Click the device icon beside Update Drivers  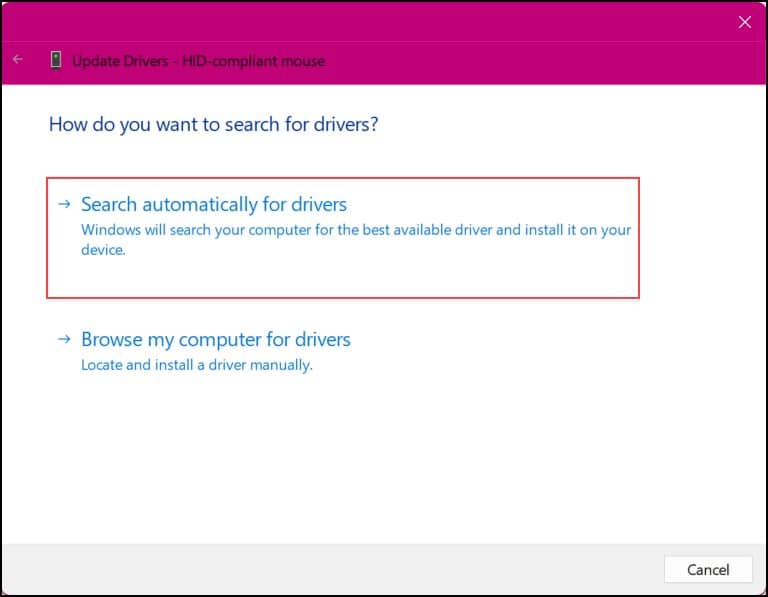[56, 60]
